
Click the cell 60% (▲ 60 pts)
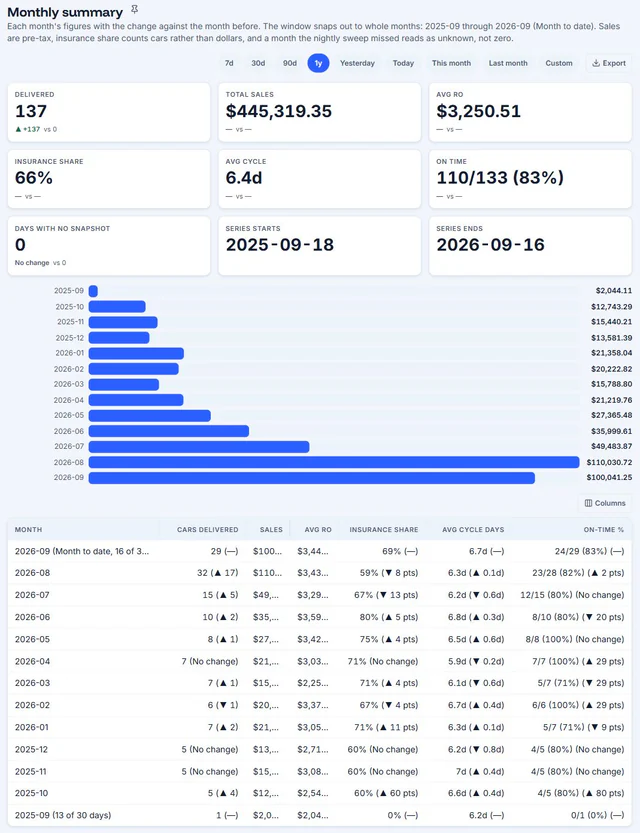click(x=386, y=793)
